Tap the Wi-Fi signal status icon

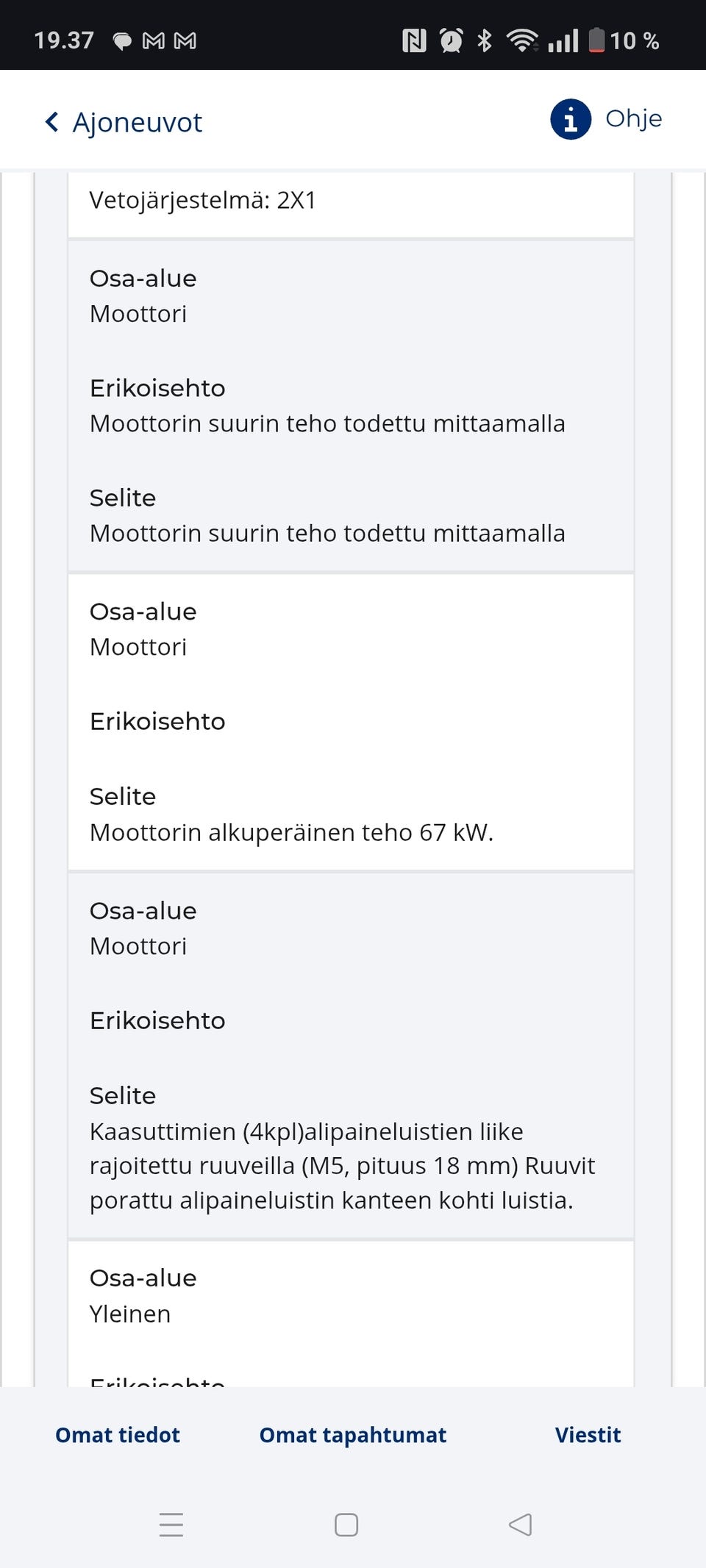pos(521,40)
